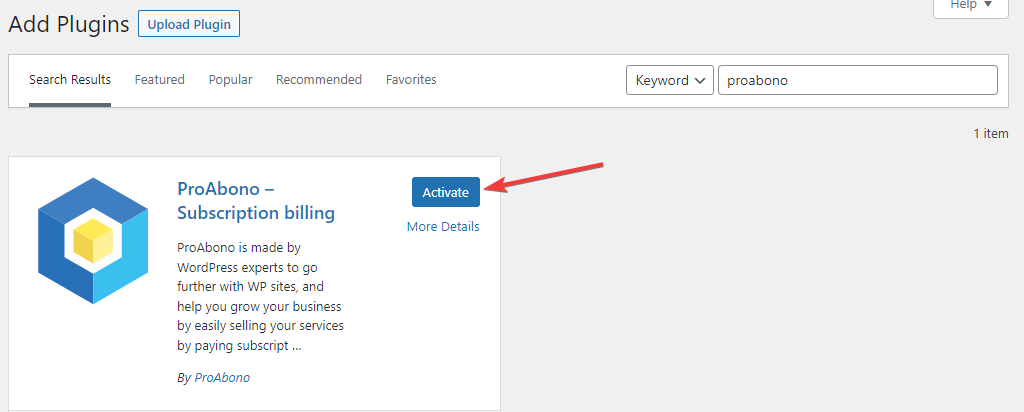
Task: Switch to the Popular tab
Action: (x=231, y=80)
